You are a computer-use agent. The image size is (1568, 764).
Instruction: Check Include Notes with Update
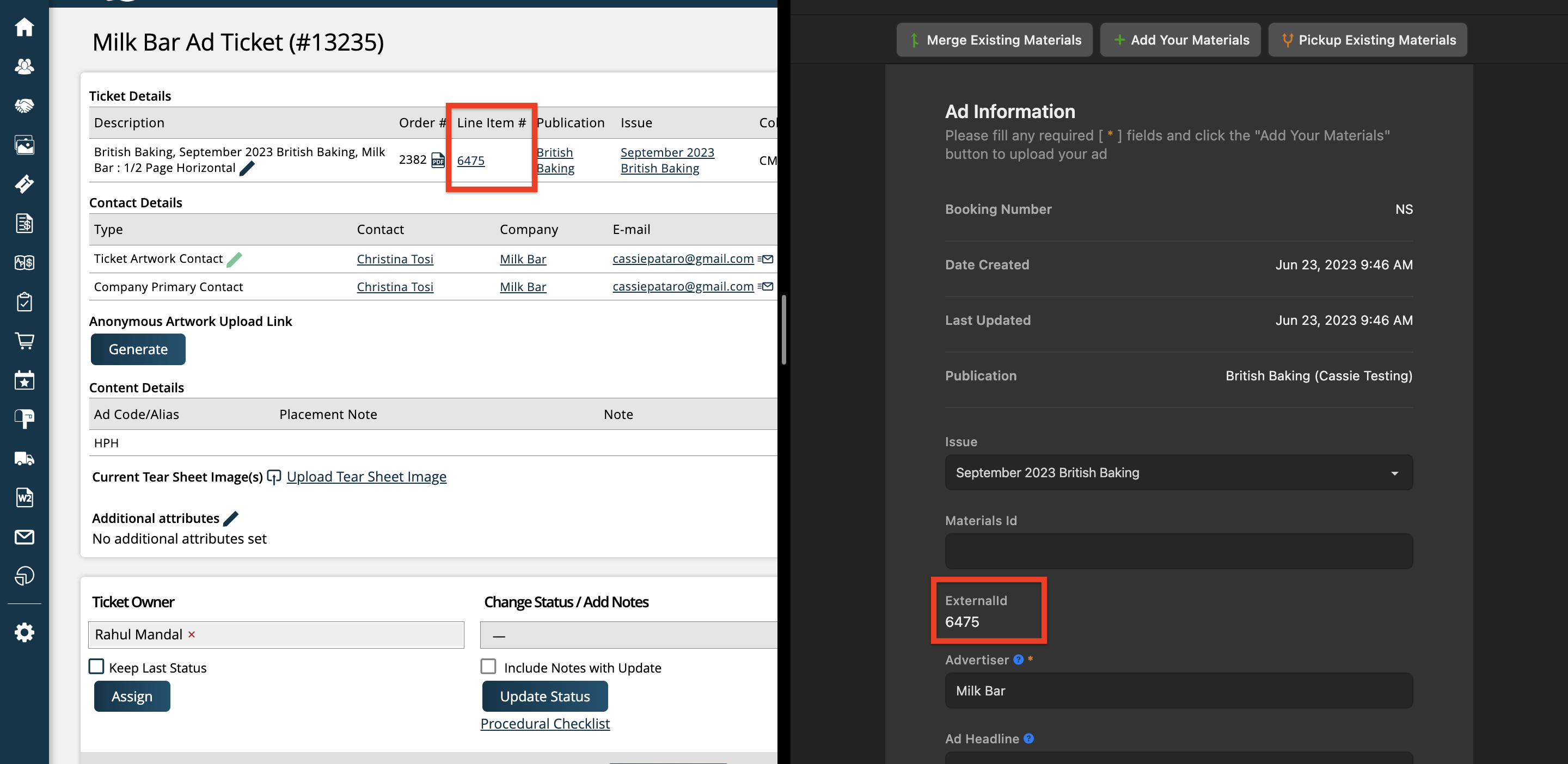coord(488,667)
